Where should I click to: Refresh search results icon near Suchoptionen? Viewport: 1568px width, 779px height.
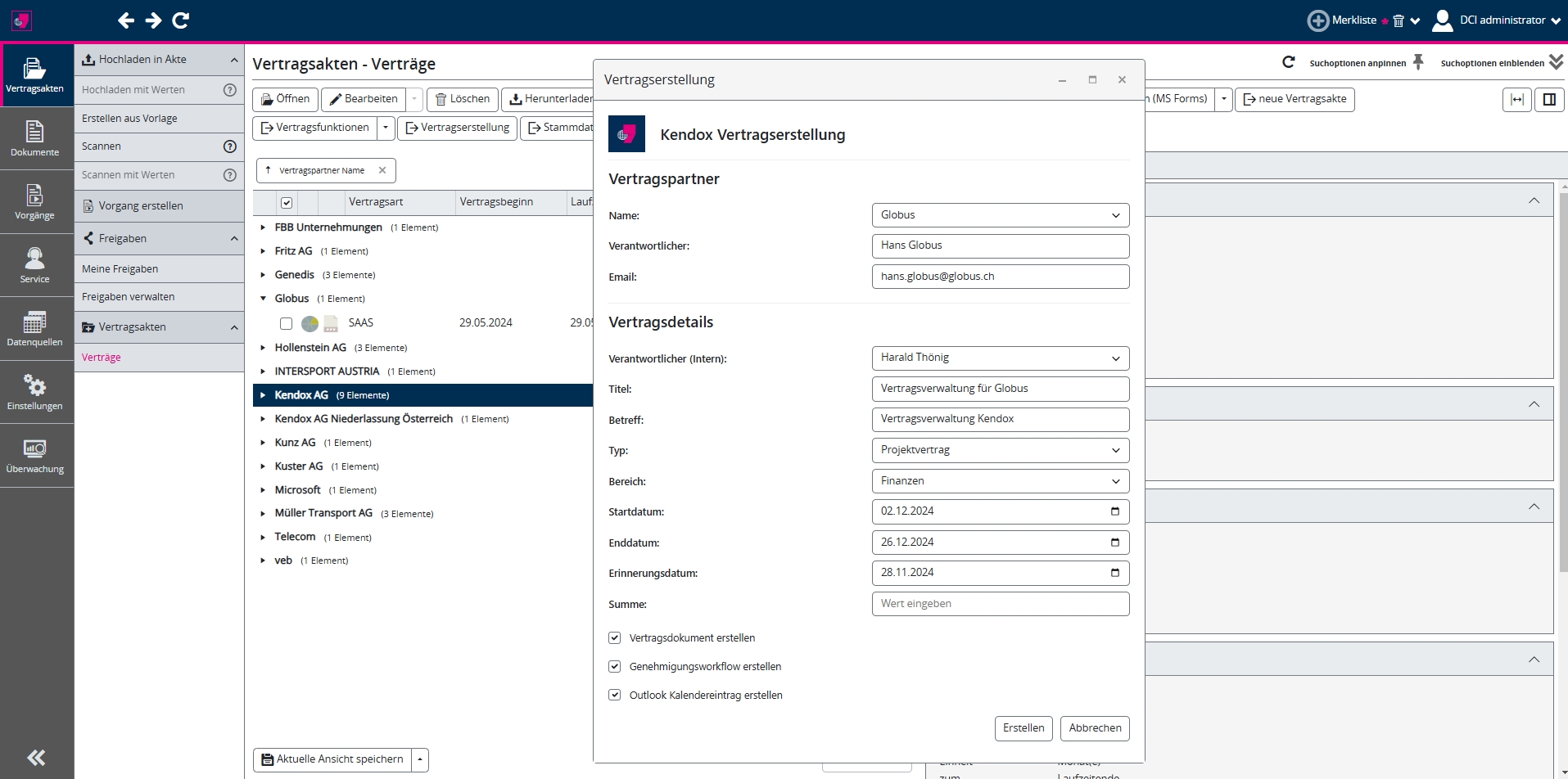click(x=1289, y=62)
